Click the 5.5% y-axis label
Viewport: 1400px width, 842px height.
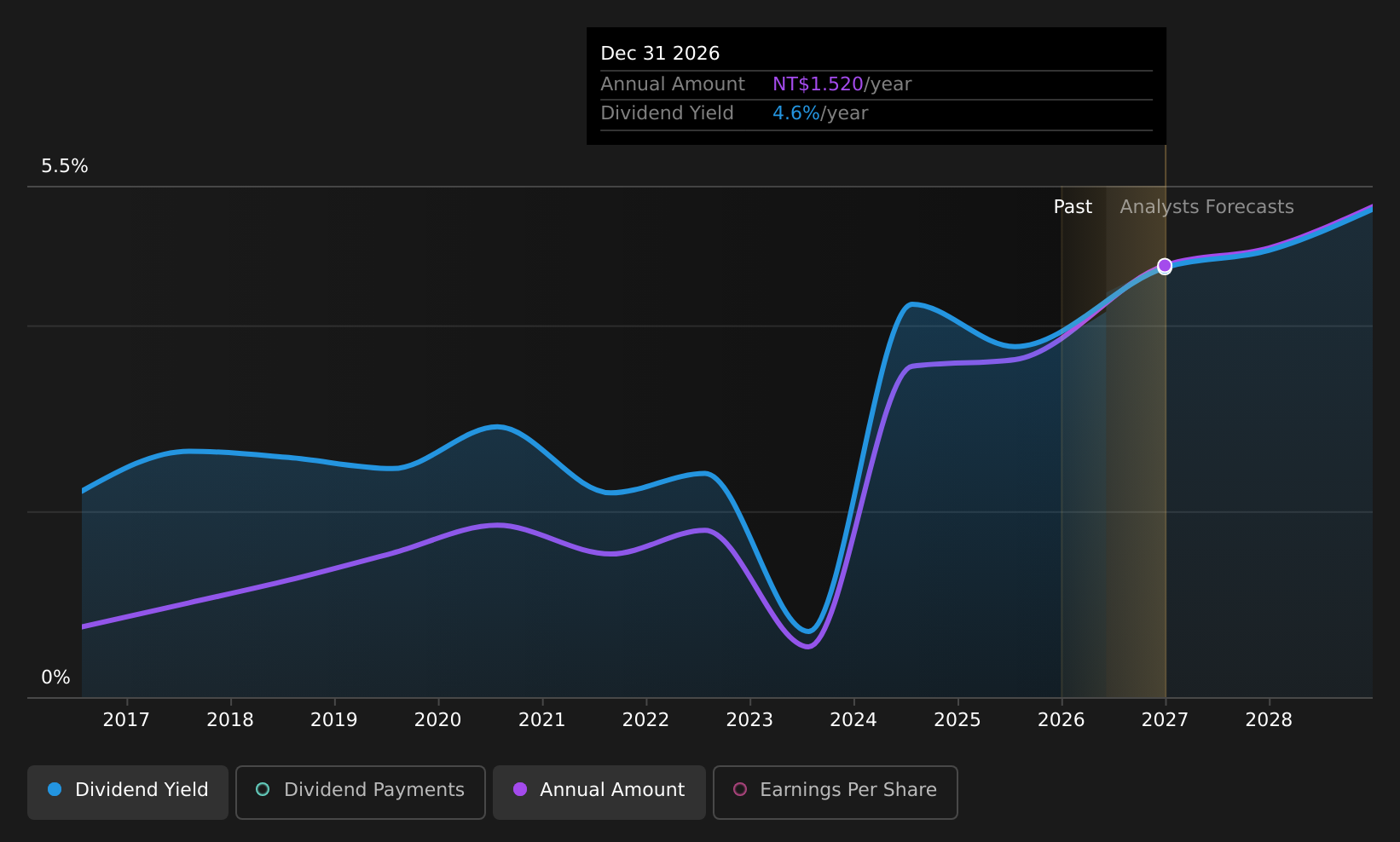(x=65, y=166)
